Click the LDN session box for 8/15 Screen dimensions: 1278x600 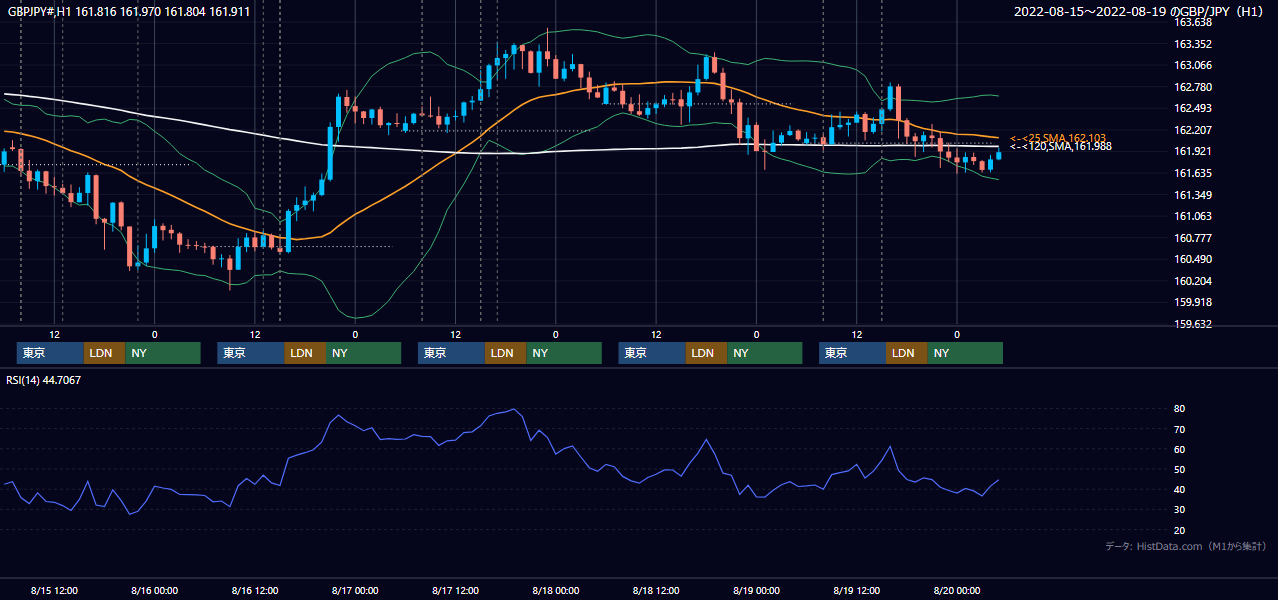pyautogui.click(x=105, y=353)
